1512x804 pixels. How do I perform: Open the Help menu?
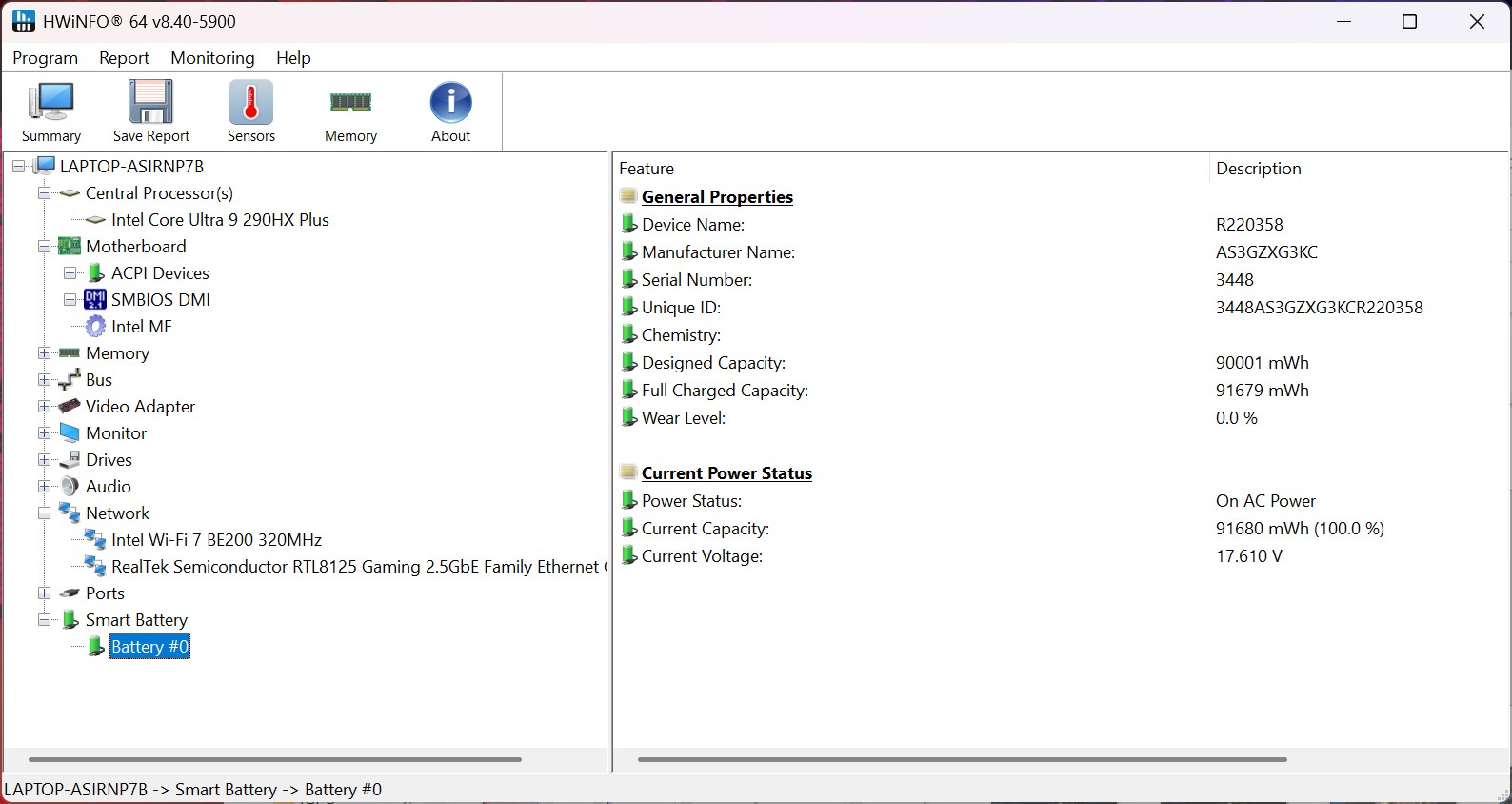pos(293,58)
